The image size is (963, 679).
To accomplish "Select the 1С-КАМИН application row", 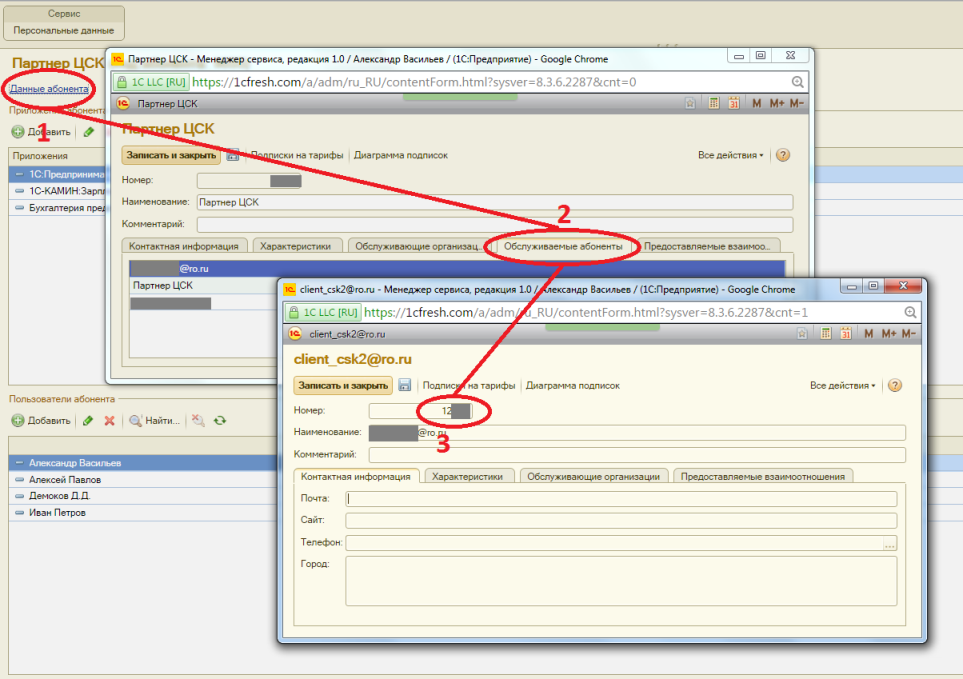I will 58,191.
